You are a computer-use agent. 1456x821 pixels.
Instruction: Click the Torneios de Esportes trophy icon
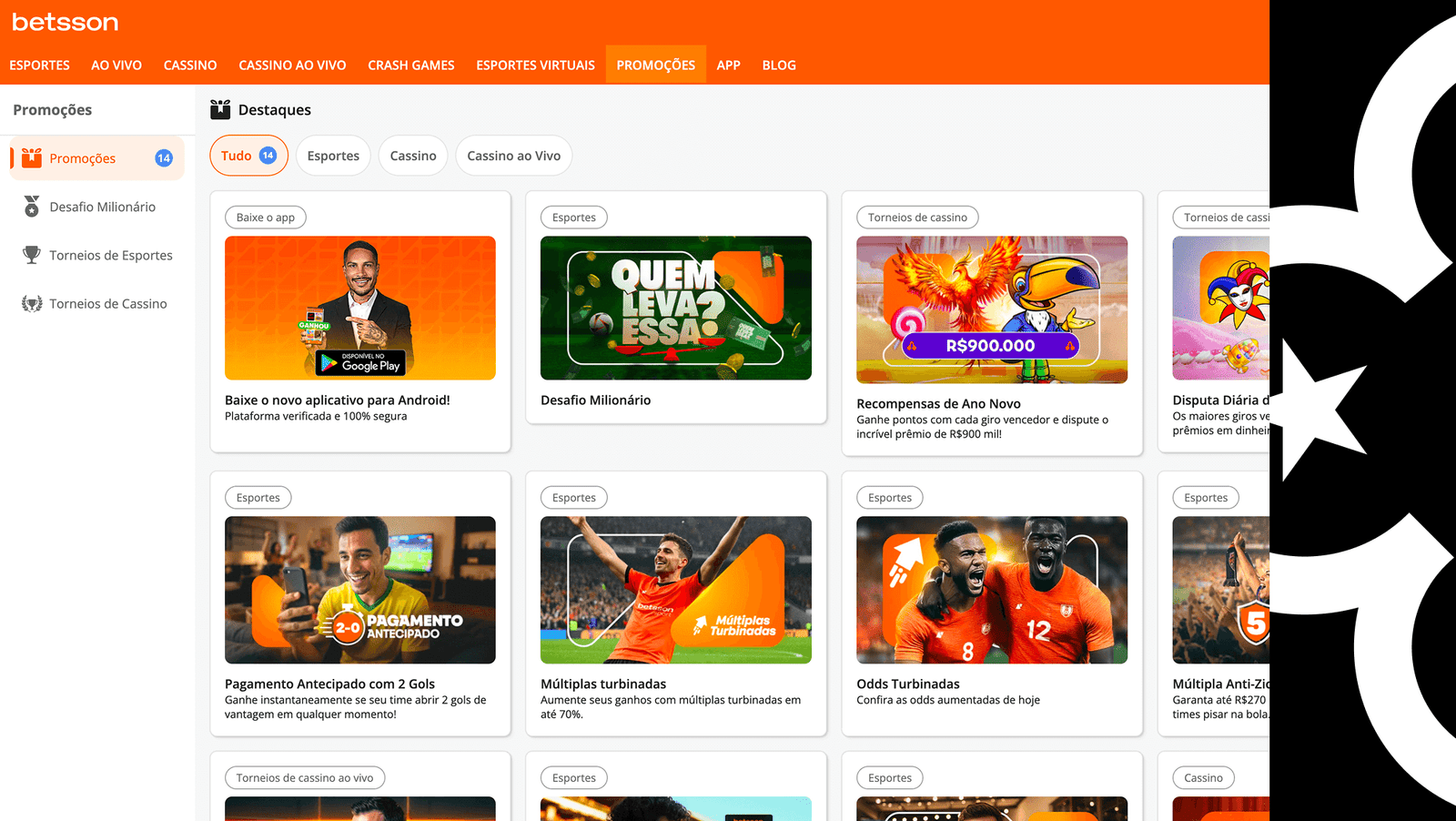[32, 255]
